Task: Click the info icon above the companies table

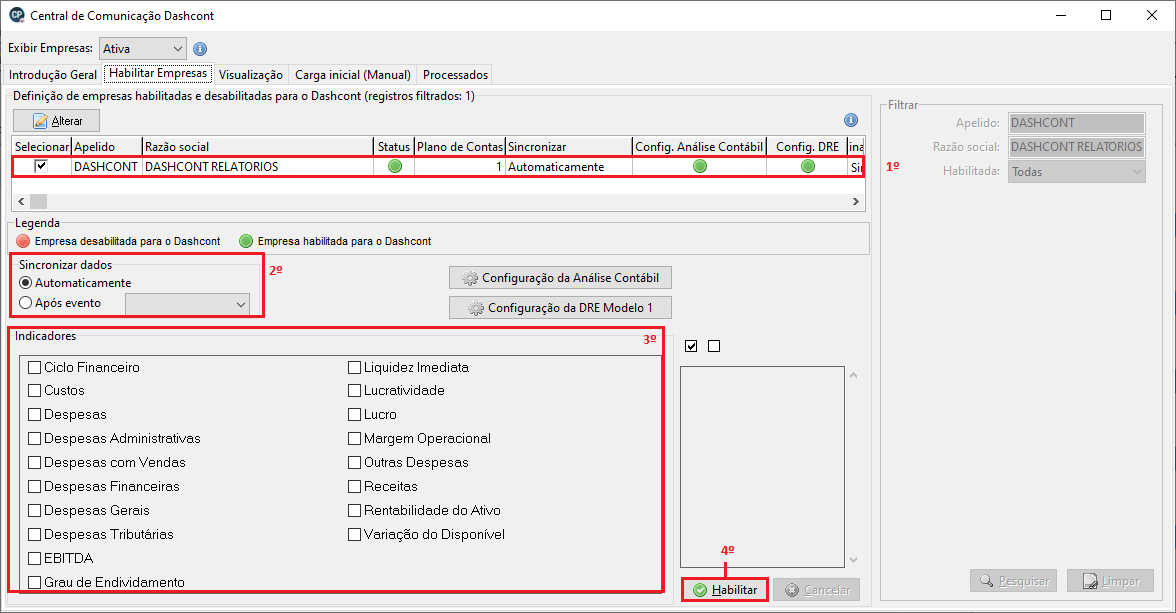Action: (x=850, y=120)
